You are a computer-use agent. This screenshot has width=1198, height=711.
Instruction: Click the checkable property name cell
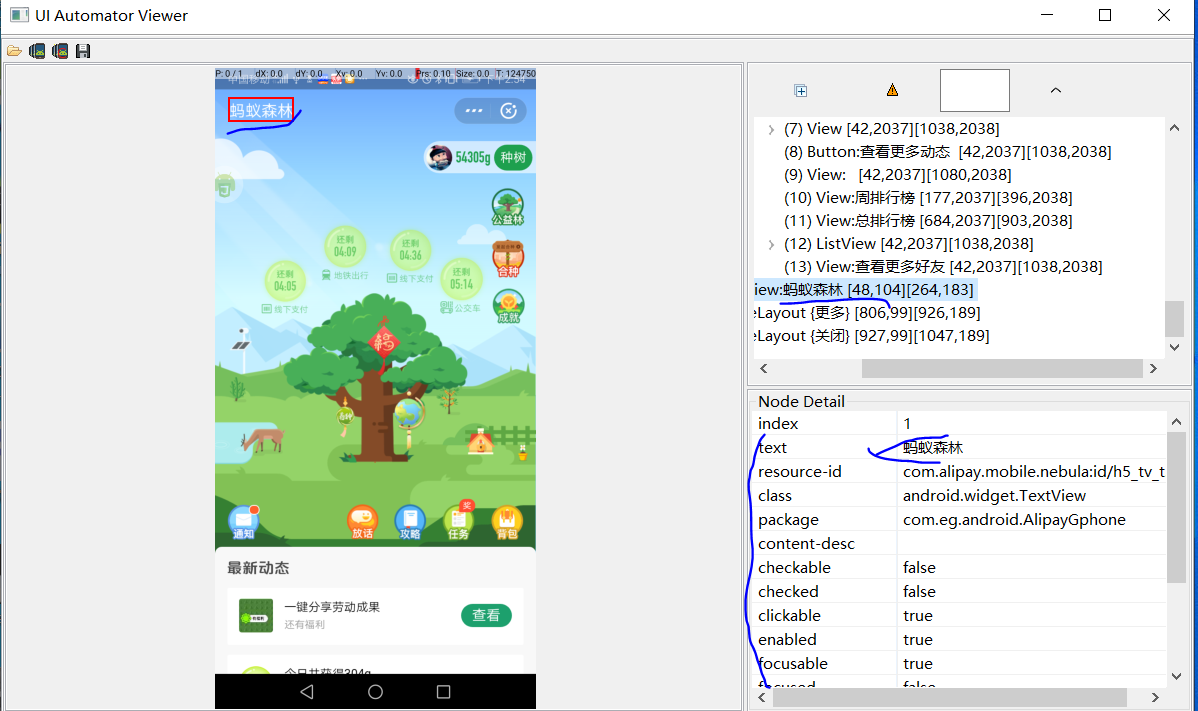(825, 567)
